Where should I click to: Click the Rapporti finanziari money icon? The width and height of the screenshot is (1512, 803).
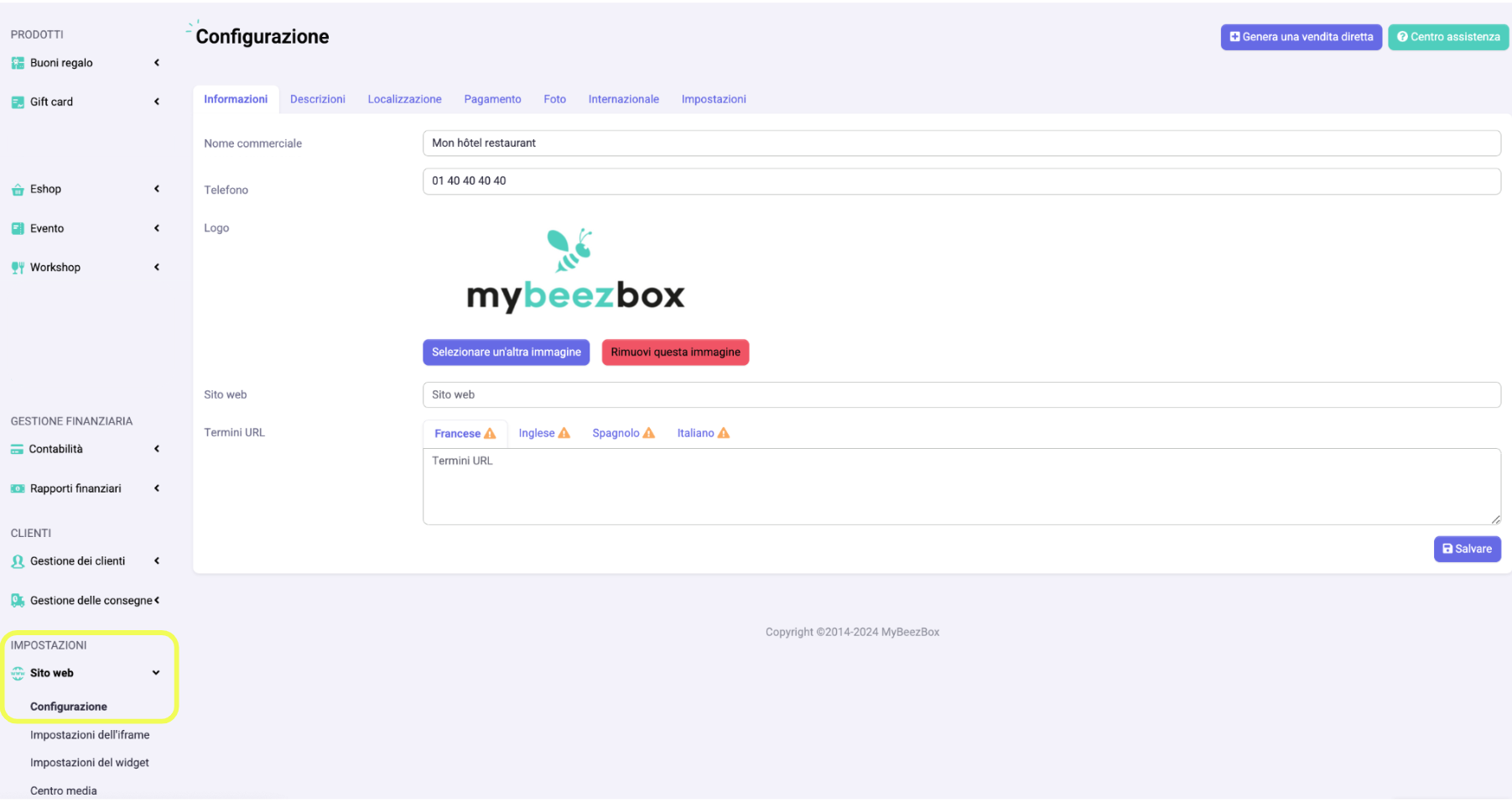18,488
